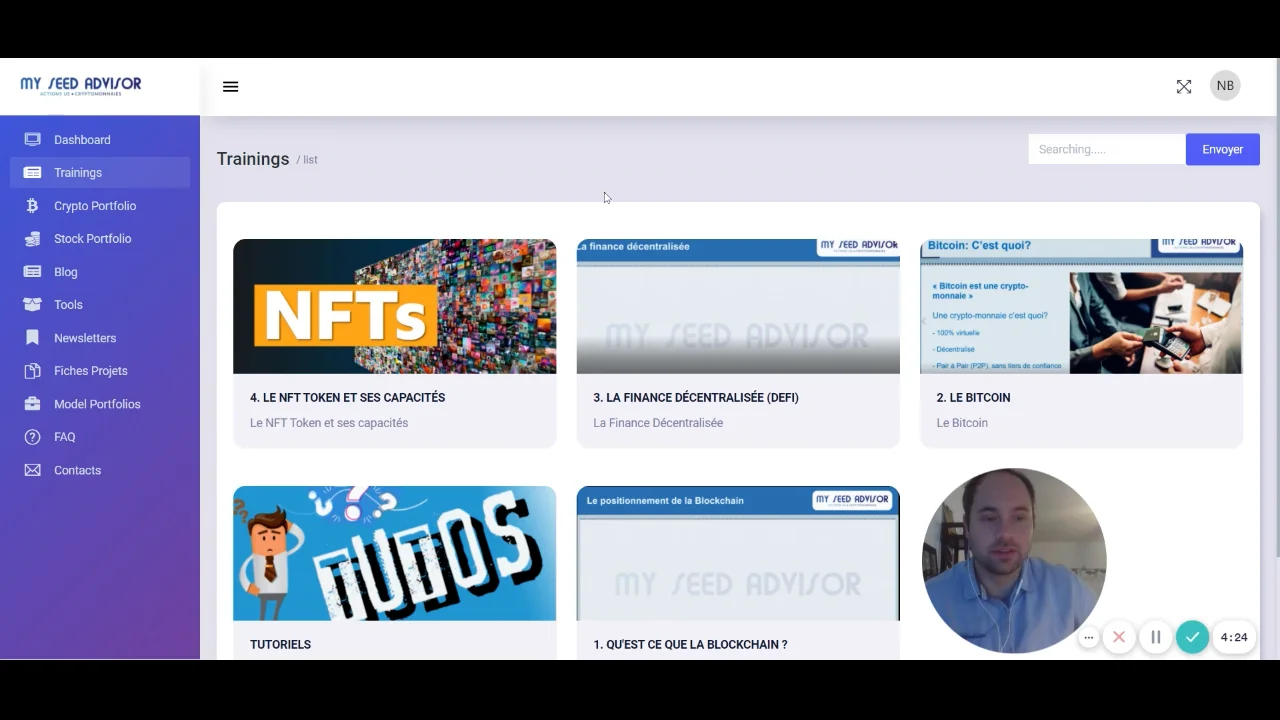Open the Tutoriels training title
Viewport: 1280px width, 720px height.
pyautogui.click(x=280, y=644)
